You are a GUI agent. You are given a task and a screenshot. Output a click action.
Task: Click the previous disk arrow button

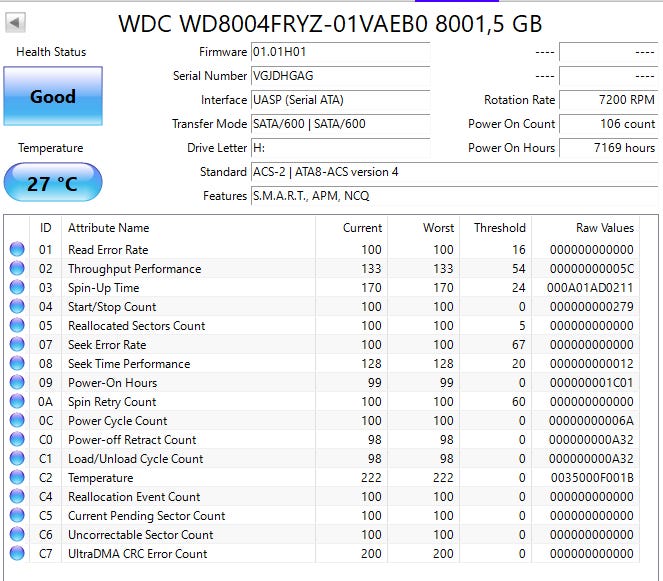(x=15, y=22)
